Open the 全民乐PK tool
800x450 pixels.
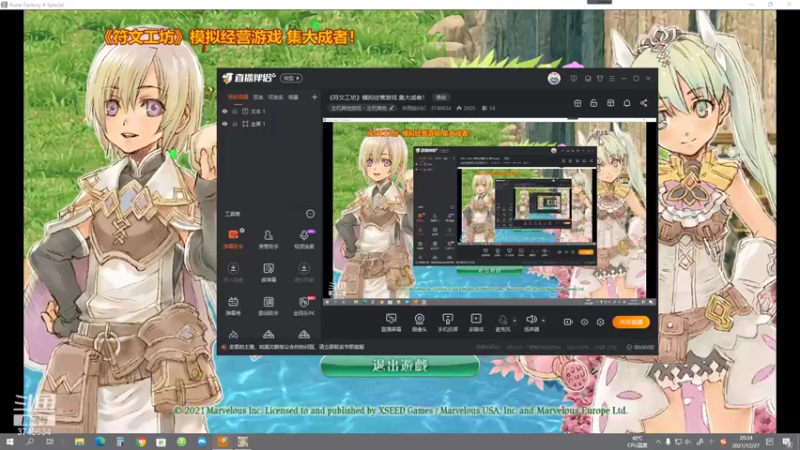[304, 306]
